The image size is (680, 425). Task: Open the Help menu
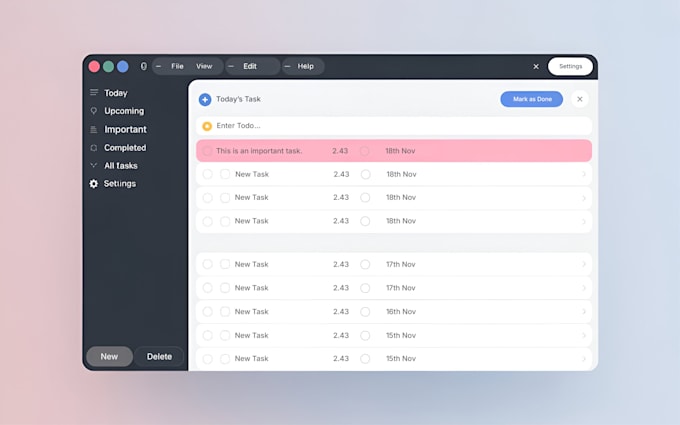pyautogui.click(x=305, y=66)
